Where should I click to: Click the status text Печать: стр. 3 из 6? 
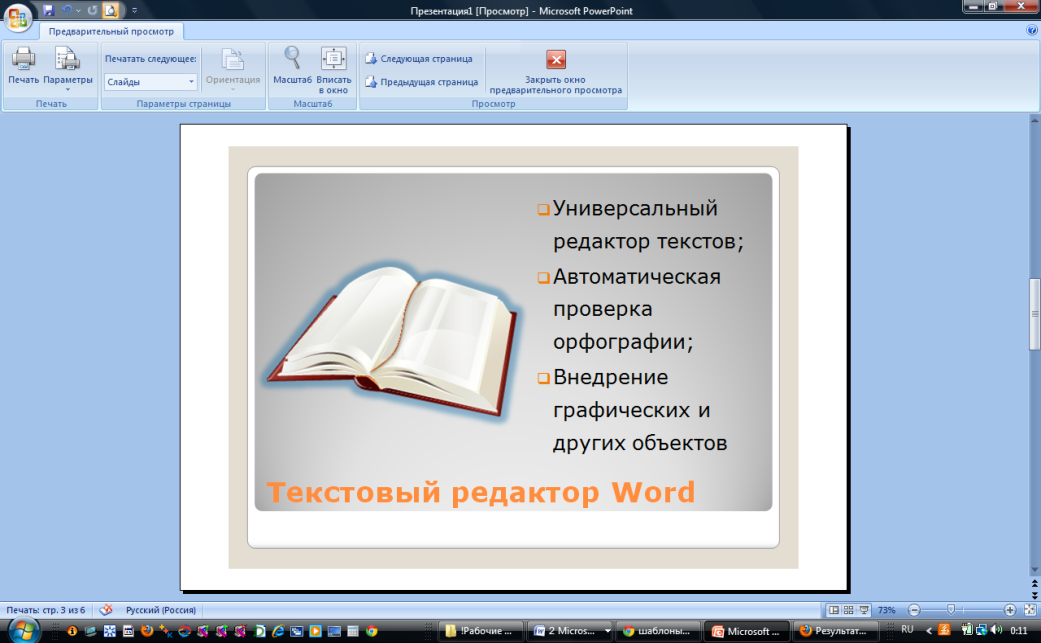click(x=46, y=610)
